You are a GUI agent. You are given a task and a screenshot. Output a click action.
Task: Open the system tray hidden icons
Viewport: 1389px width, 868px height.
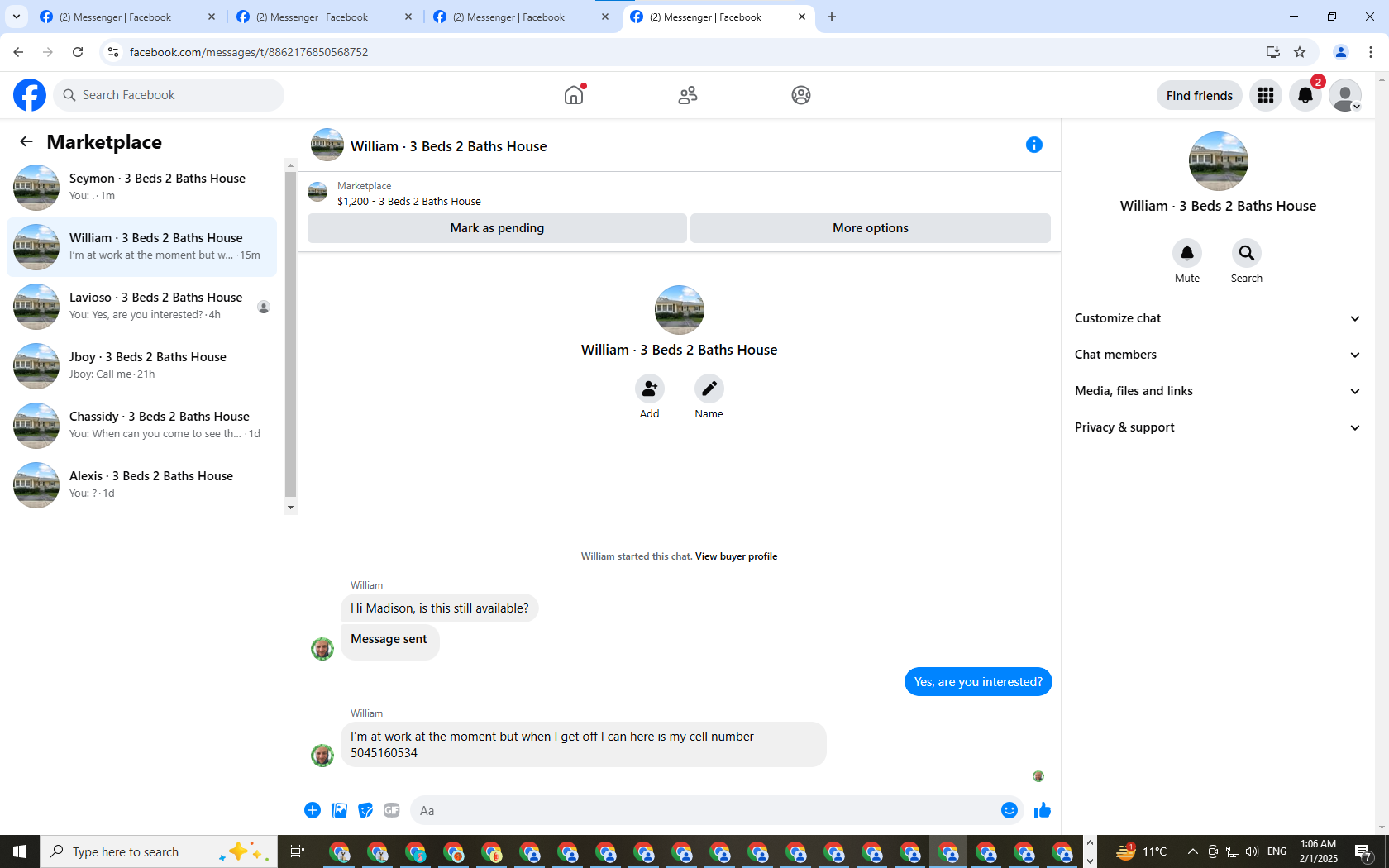tap(1192, 851)
